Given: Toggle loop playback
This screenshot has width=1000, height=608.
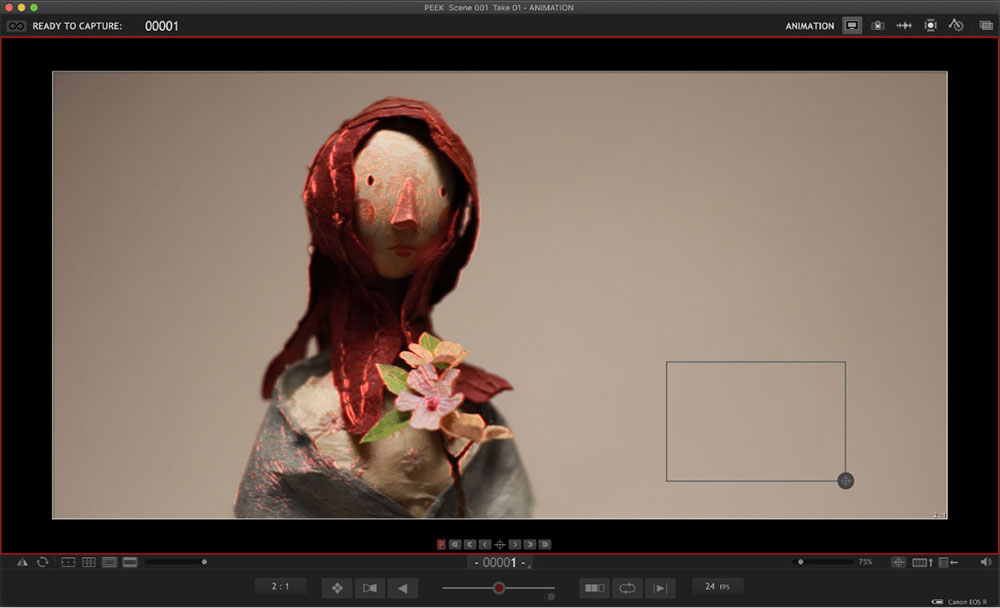Looking at the screenshot, I should click(628, 588).
